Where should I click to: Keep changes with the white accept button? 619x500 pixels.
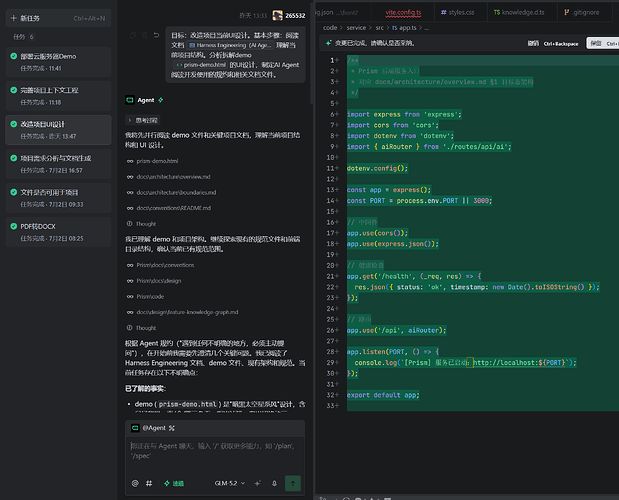(x=603, y=43)
